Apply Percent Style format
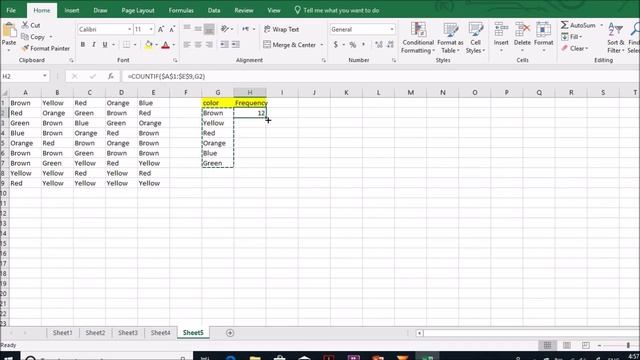Image resolution: width=640 pixels, height=360 pixels. (353, 45)
